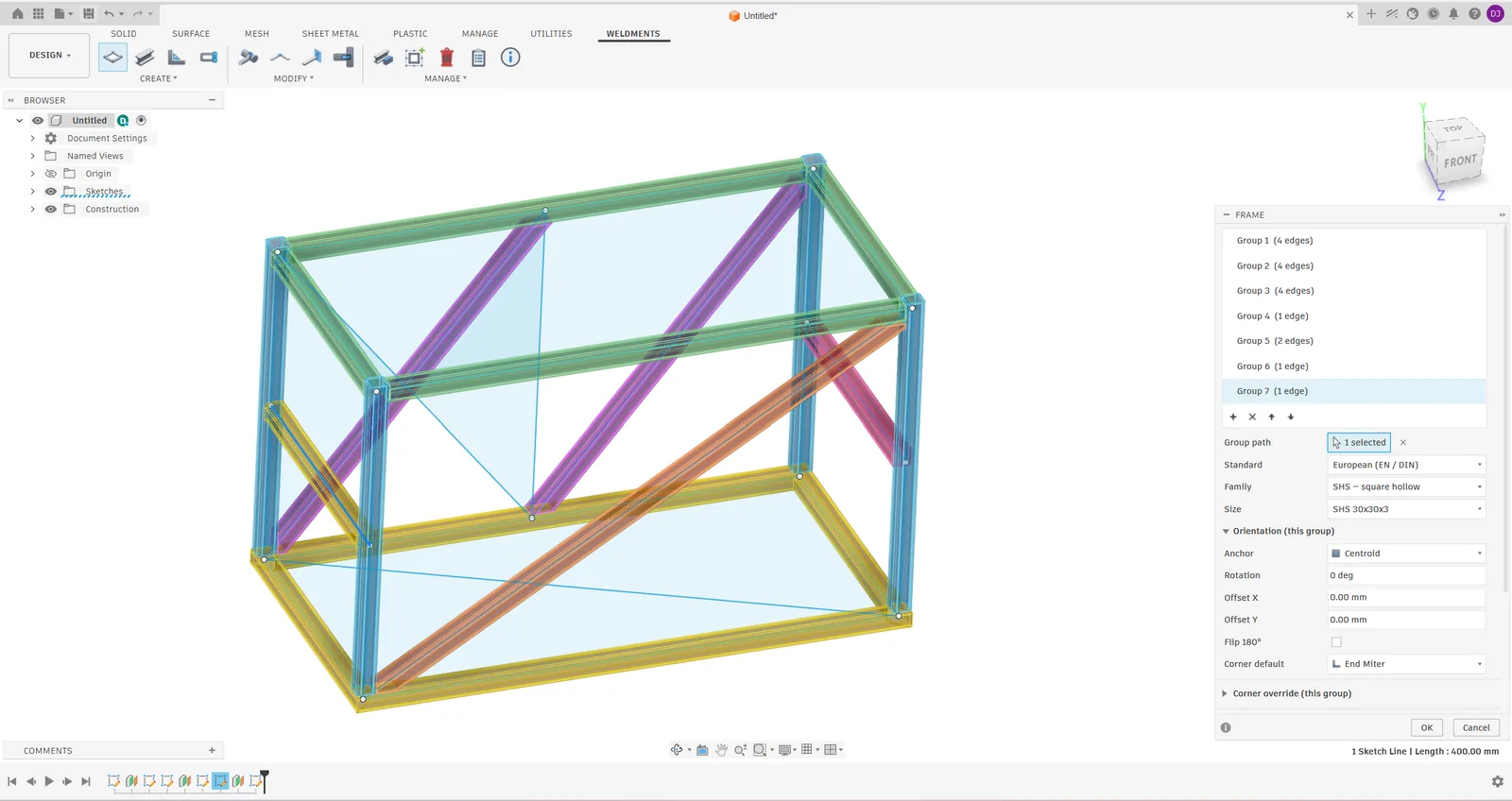The image size is (1512, 801).
Task: Open the Size dropdown showing SHS 30x30x3
Action: 1406,509
